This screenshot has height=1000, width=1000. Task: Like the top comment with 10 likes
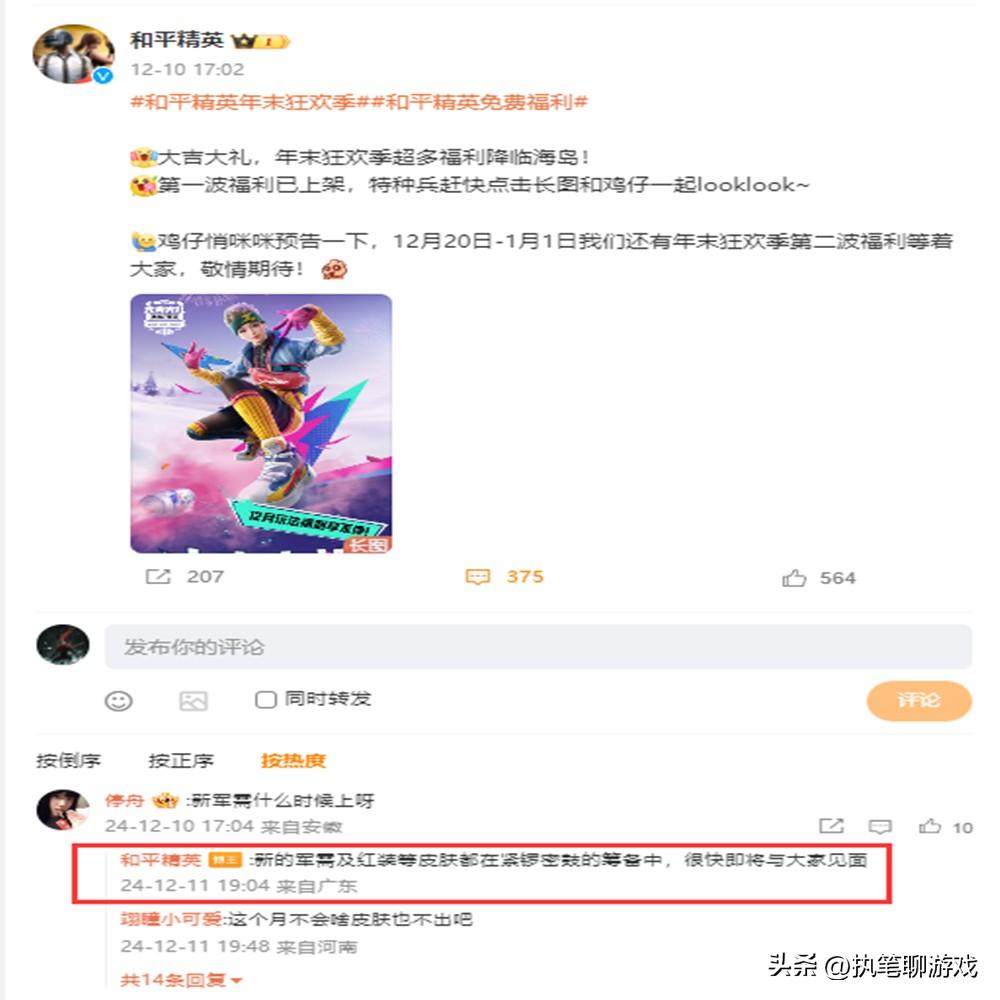(930, 827)
